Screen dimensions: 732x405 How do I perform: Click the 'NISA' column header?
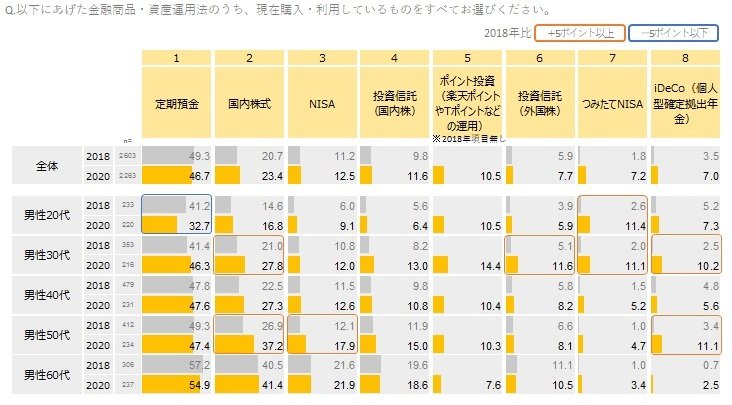(x=322, y=103)
